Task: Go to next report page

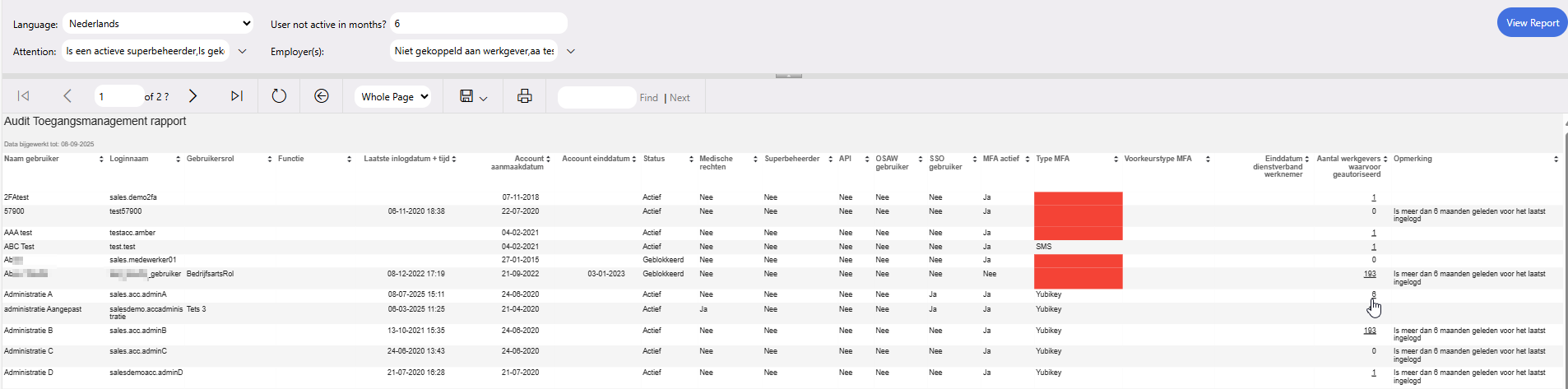Action: 193,96
